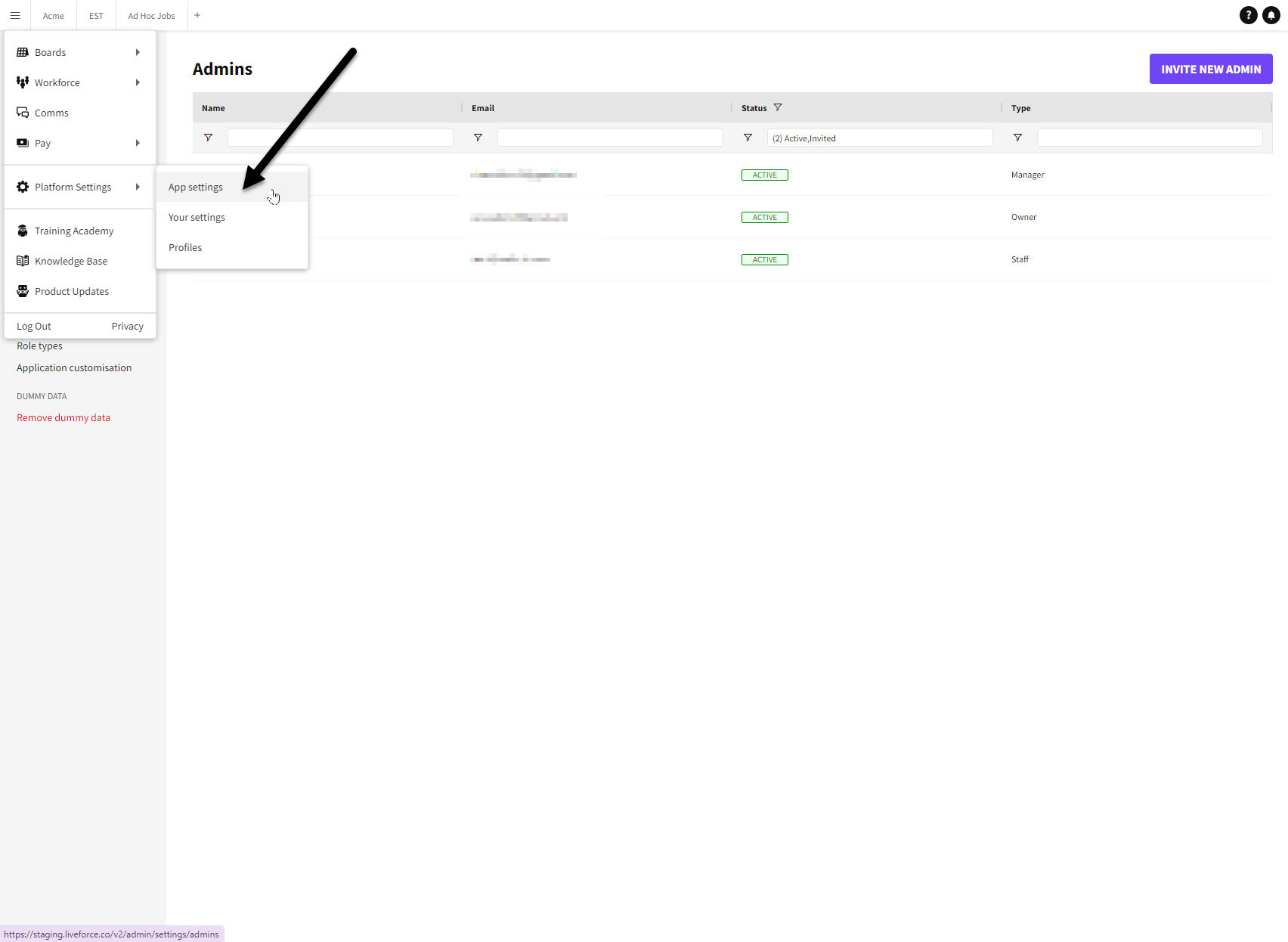1288x942 pixels.
Task: Click the Invite New Admin button
Action: [1211, 69]
